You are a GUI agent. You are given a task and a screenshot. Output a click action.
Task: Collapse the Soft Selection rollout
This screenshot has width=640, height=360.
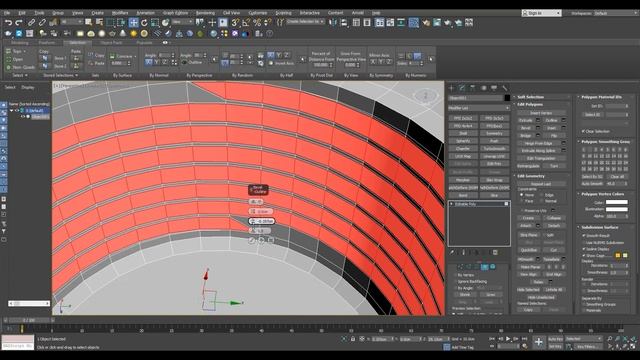(x=541, y=97)
